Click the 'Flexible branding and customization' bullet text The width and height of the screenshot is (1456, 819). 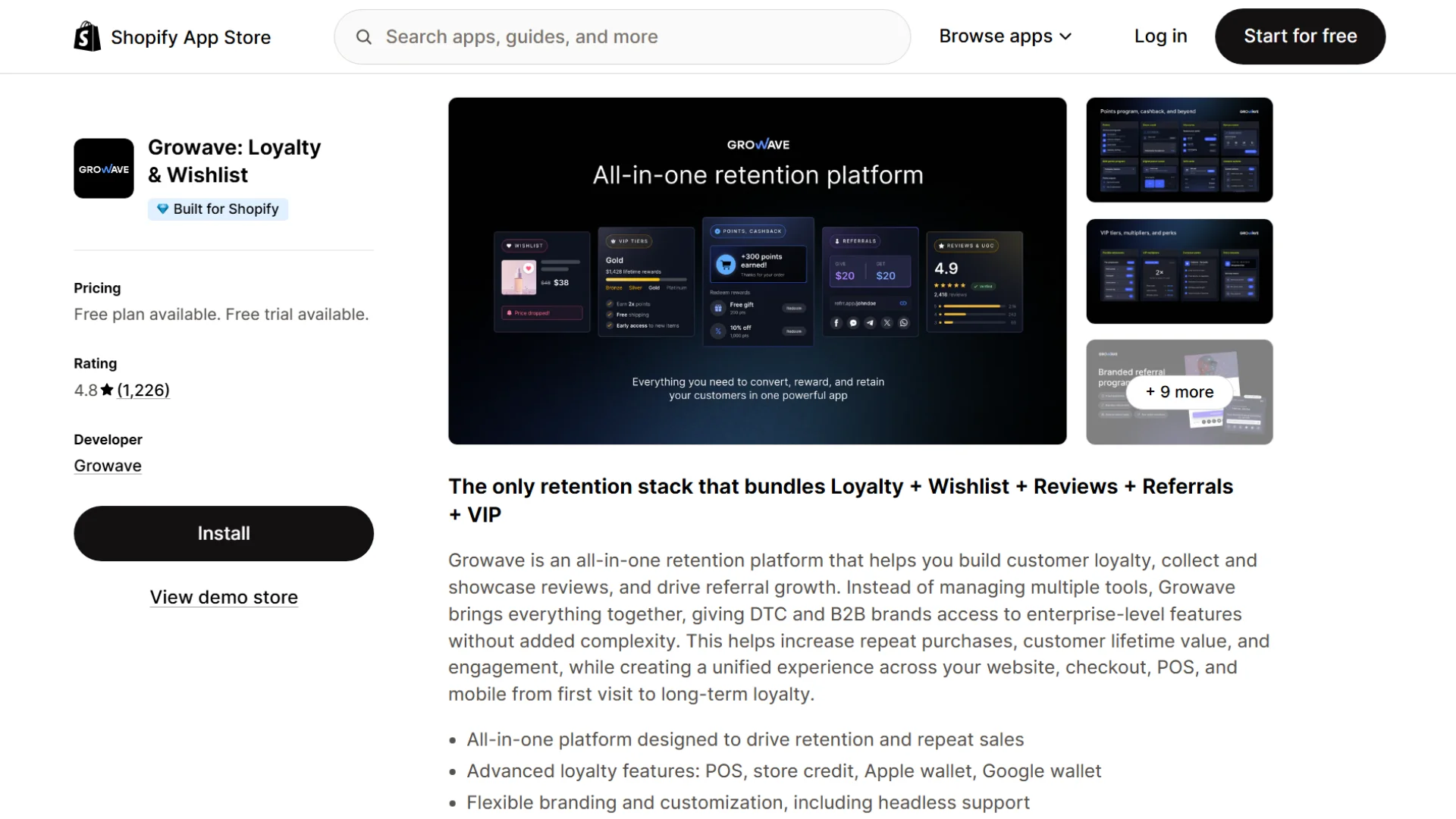[748, 802]
